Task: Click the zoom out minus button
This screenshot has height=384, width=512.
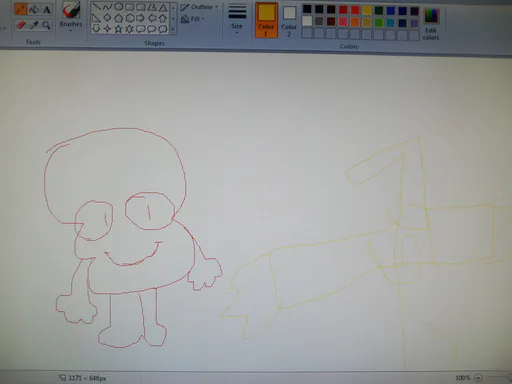Action: pos(478,378)
